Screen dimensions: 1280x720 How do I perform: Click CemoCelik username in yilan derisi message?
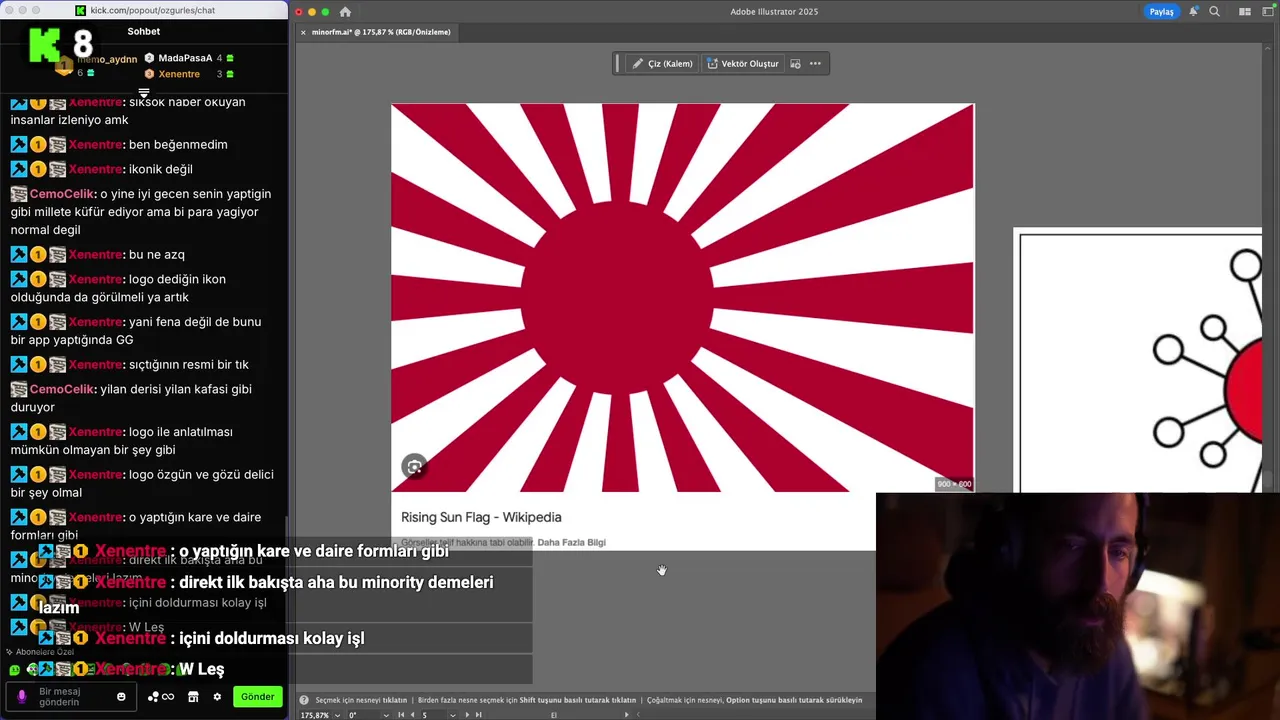(62, 389)
